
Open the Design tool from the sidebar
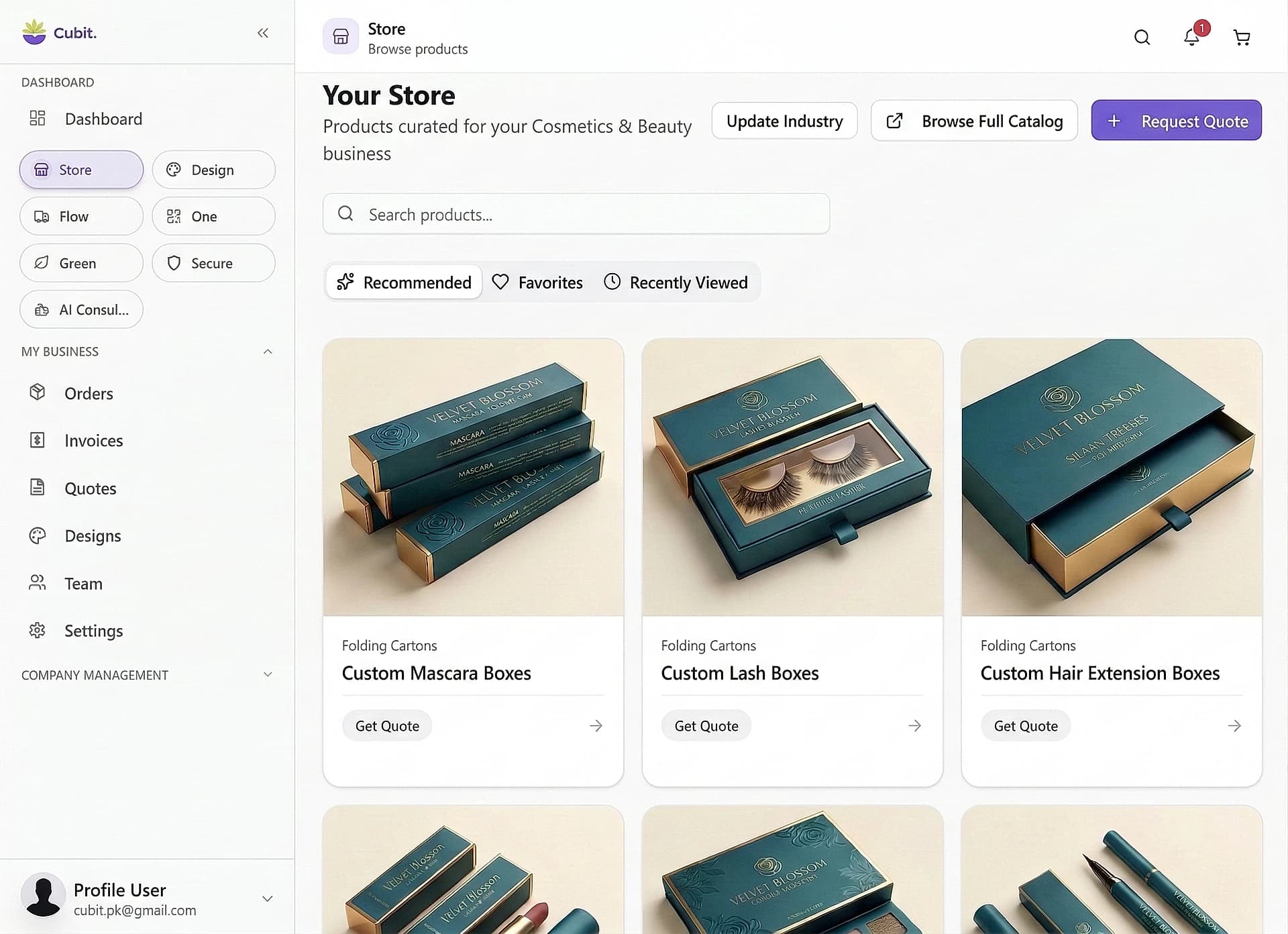[213, 170]
